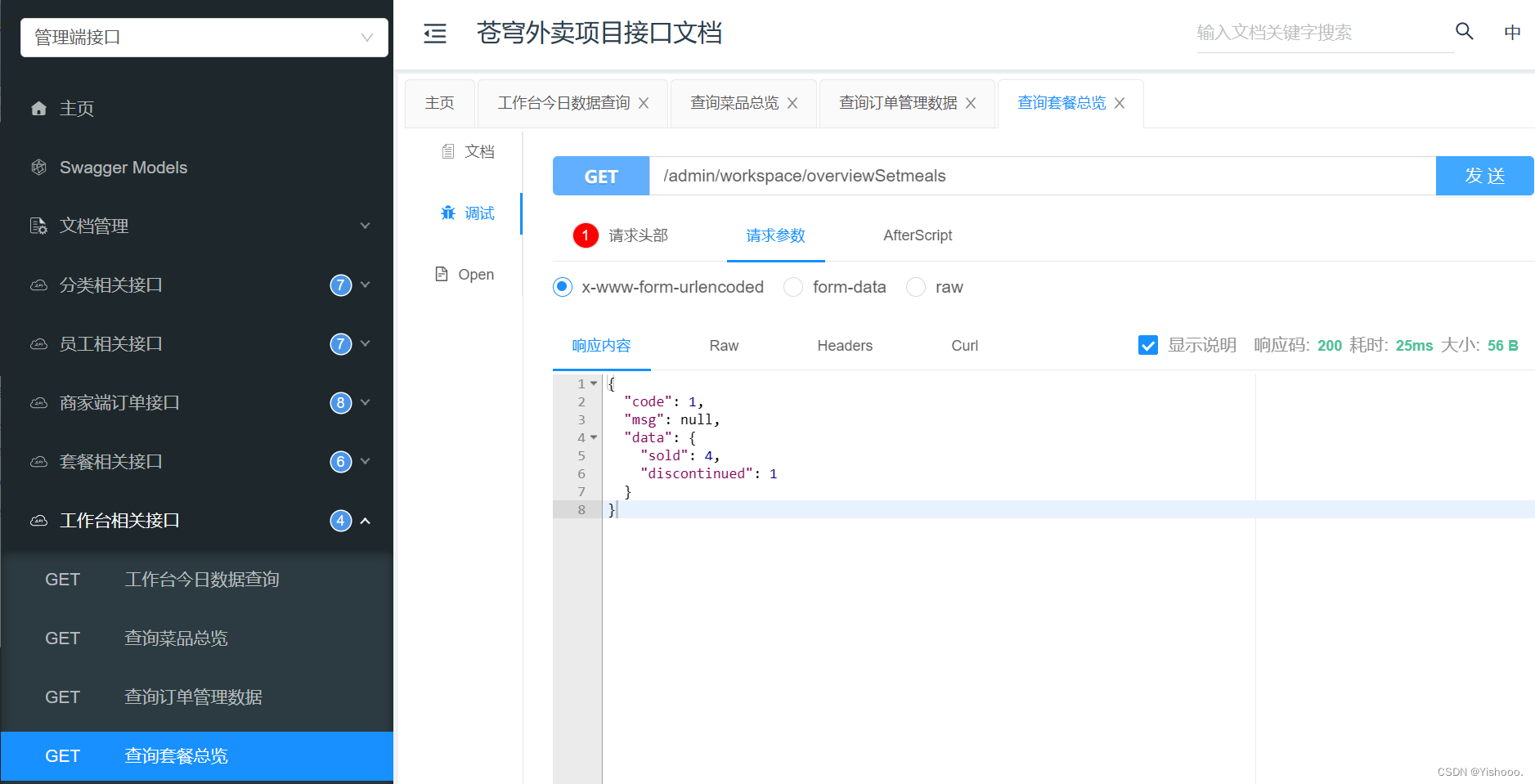This screenshot has width=1535, height=784.
Task: Click the cloud icon beside 套餐相关接口
Action: pyautogui.click(x=38, y=462)
